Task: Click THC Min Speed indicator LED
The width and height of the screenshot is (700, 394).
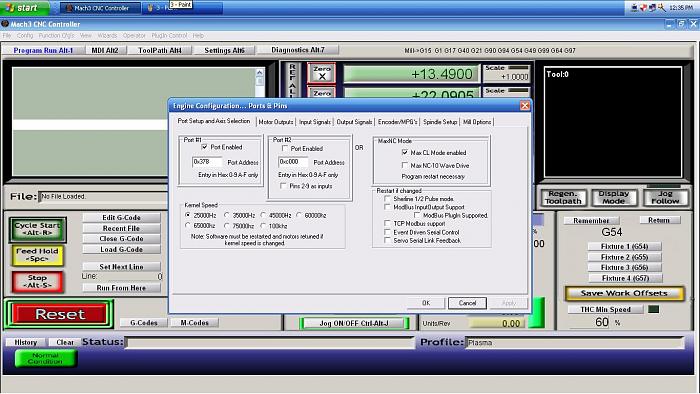Action: point(654,309)
